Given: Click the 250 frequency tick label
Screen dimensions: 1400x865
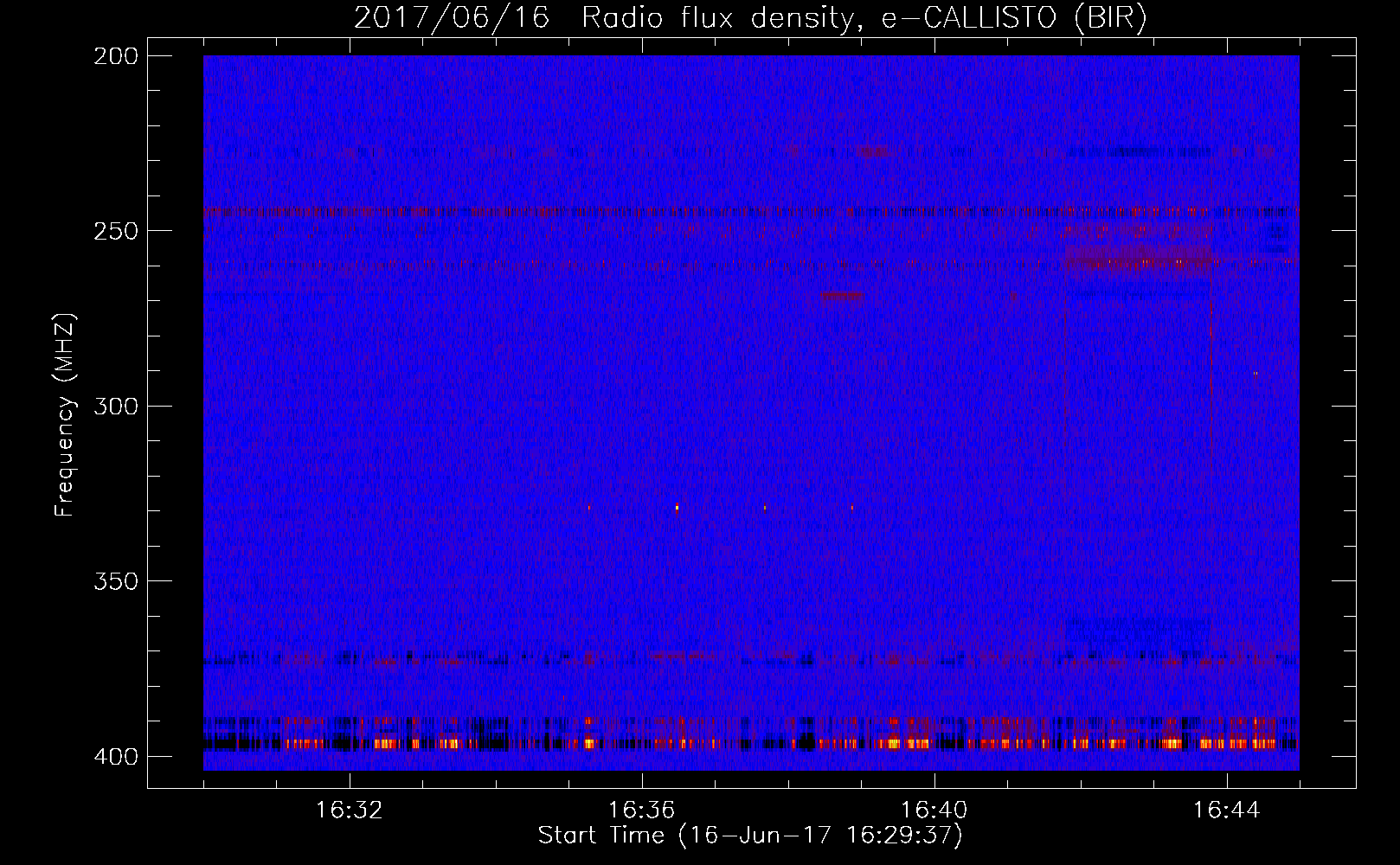Looking at the screenshot, I should pyautogui.click(x=115, y=231).
